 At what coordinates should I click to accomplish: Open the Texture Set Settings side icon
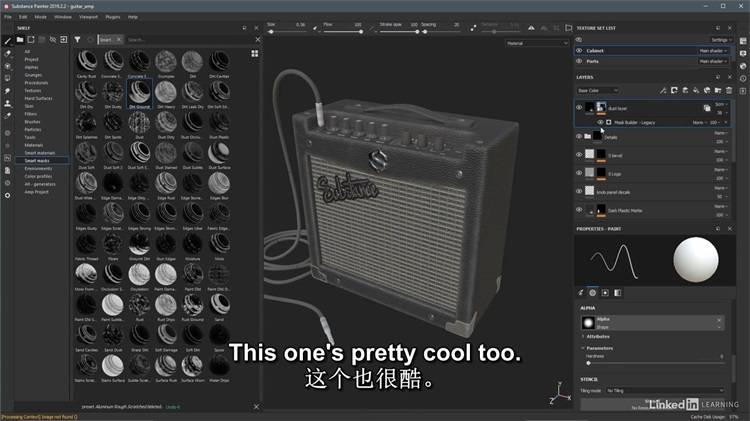pos(743,41)
